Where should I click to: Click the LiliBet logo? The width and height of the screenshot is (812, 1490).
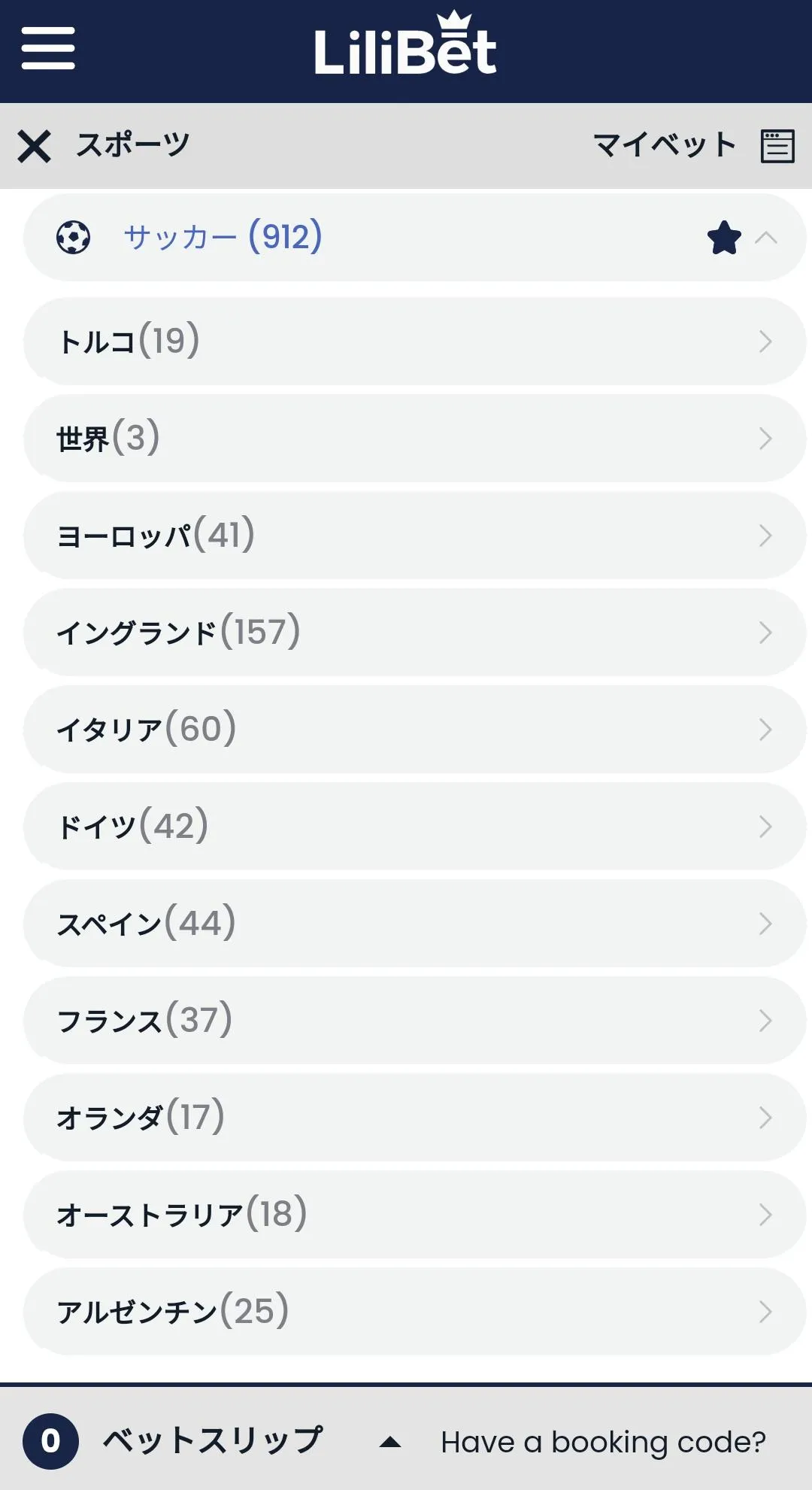pyautogui.click(x=405, y=47)
